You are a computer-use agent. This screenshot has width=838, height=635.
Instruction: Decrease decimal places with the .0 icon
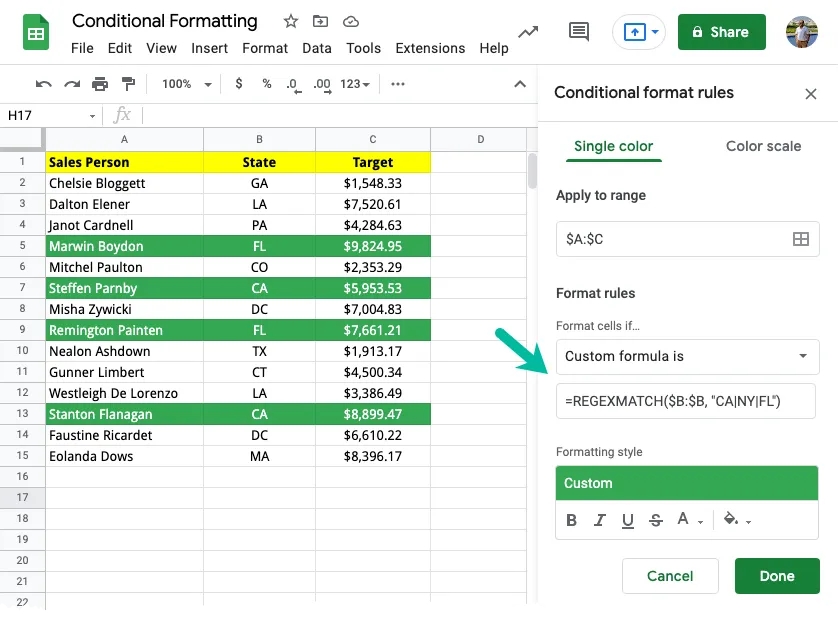point(291,84)
